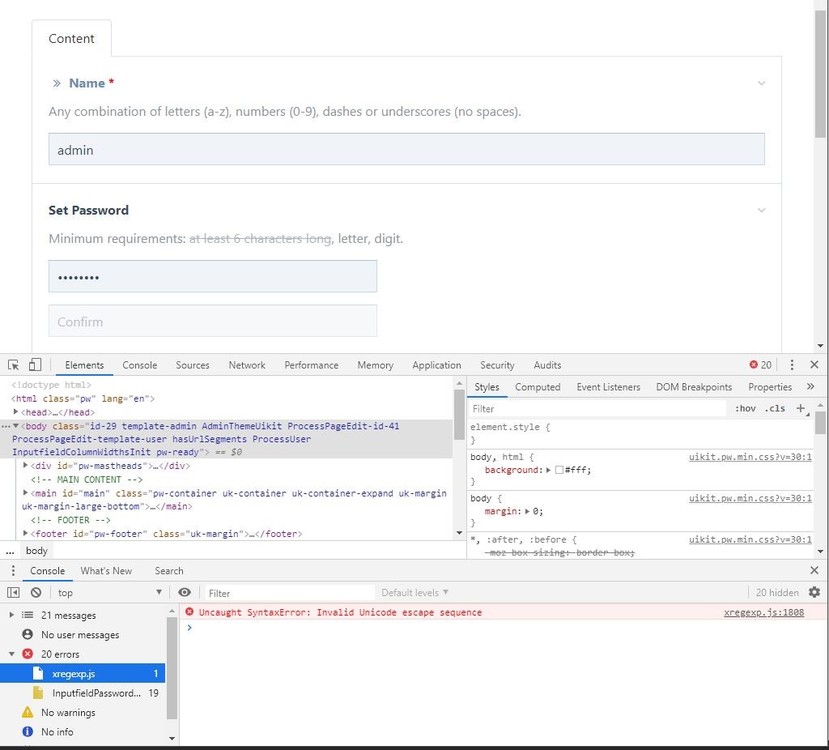Toggle the device toolbar icon
Image resolution: width=829 pixels, height=750 pixels.
tap(35, 365)
